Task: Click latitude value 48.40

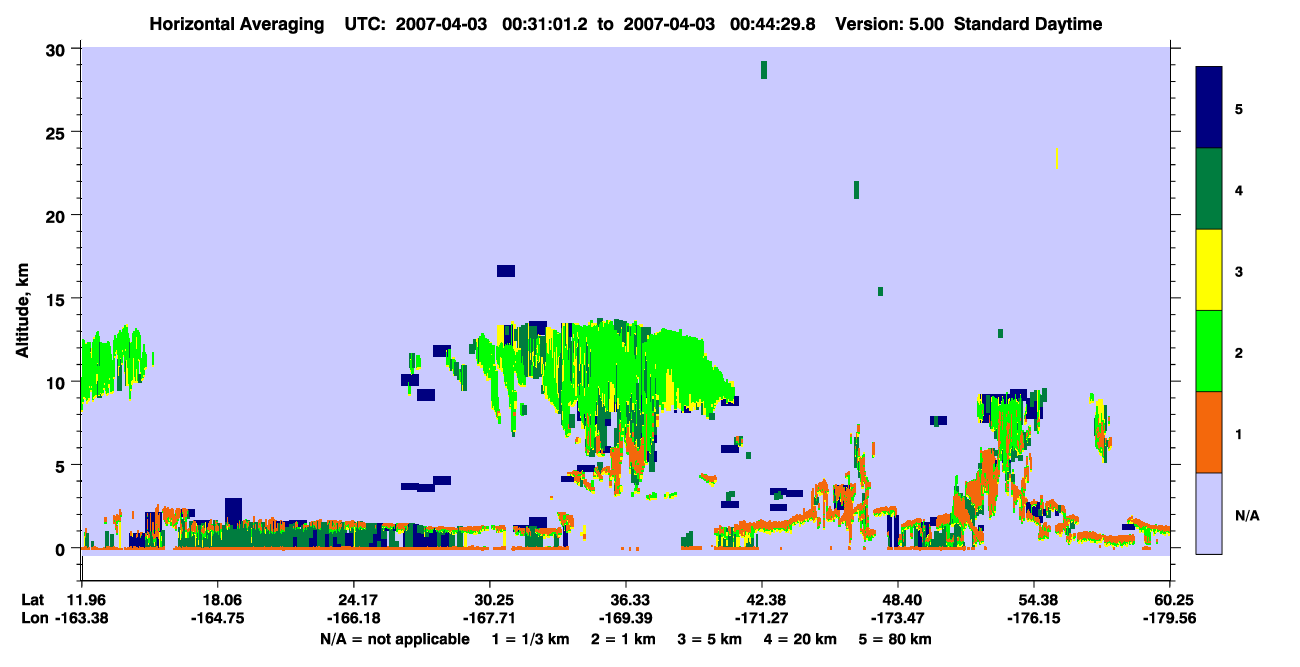Action: pos(898,600)
